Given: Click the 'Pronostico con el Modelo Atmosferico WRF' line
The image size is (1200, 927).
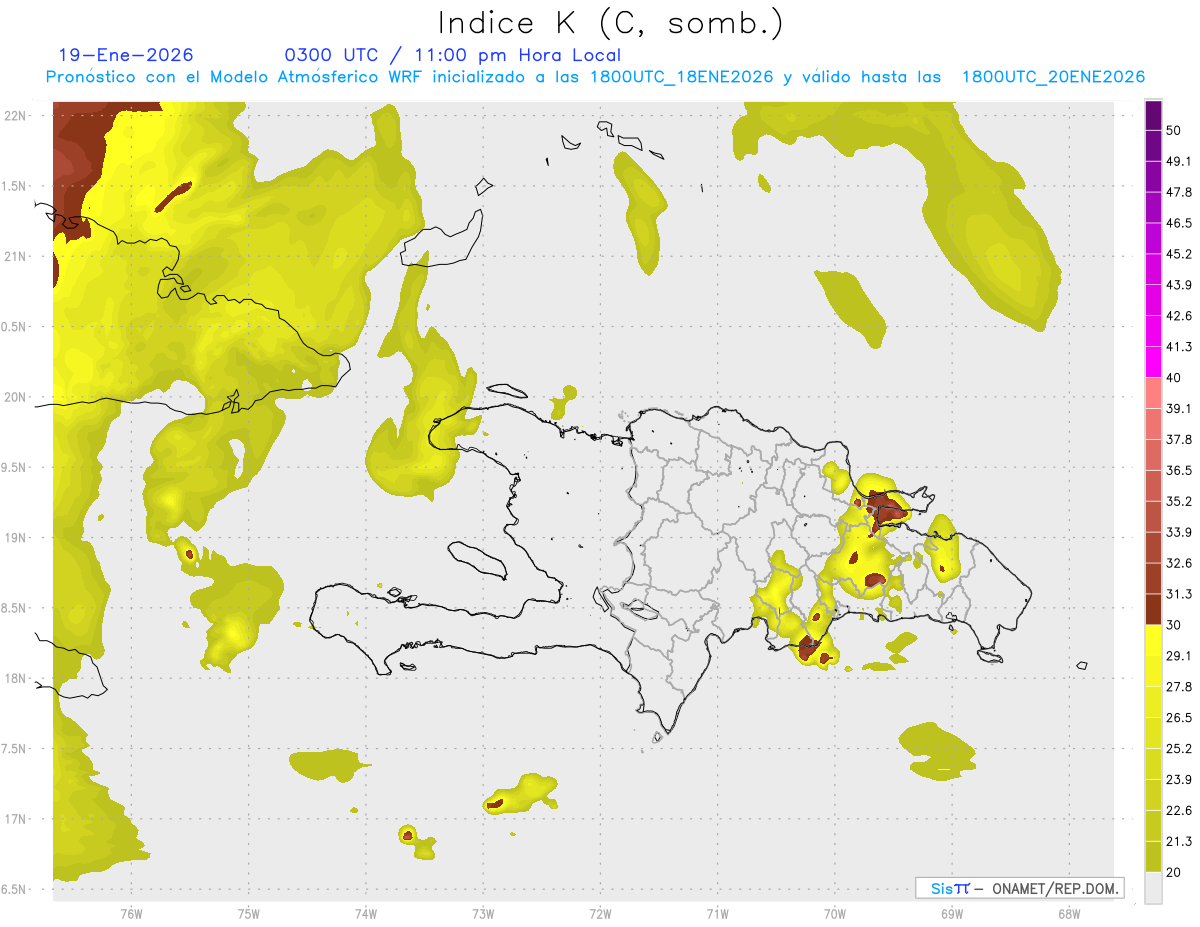Looking at the screenshot, I should [x=595, y=76].
